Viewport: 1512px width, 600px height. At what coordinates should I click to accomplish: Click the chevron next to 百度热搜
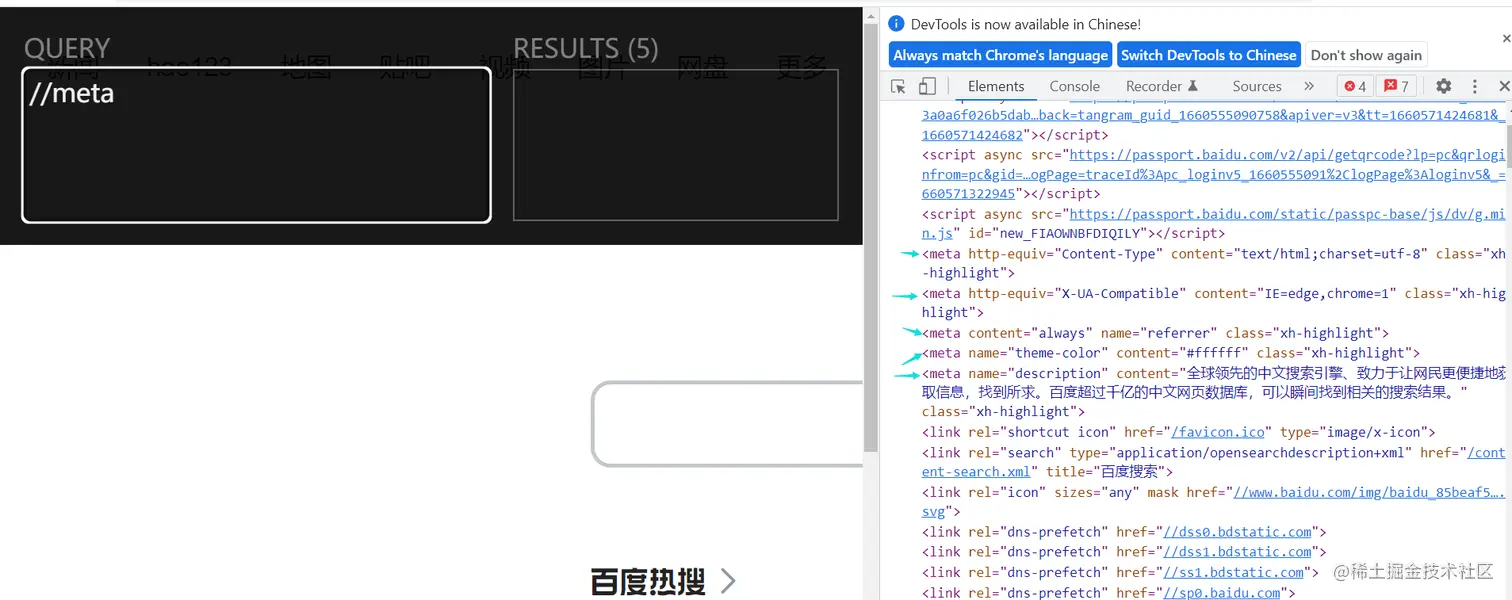(x=728, y=581)
